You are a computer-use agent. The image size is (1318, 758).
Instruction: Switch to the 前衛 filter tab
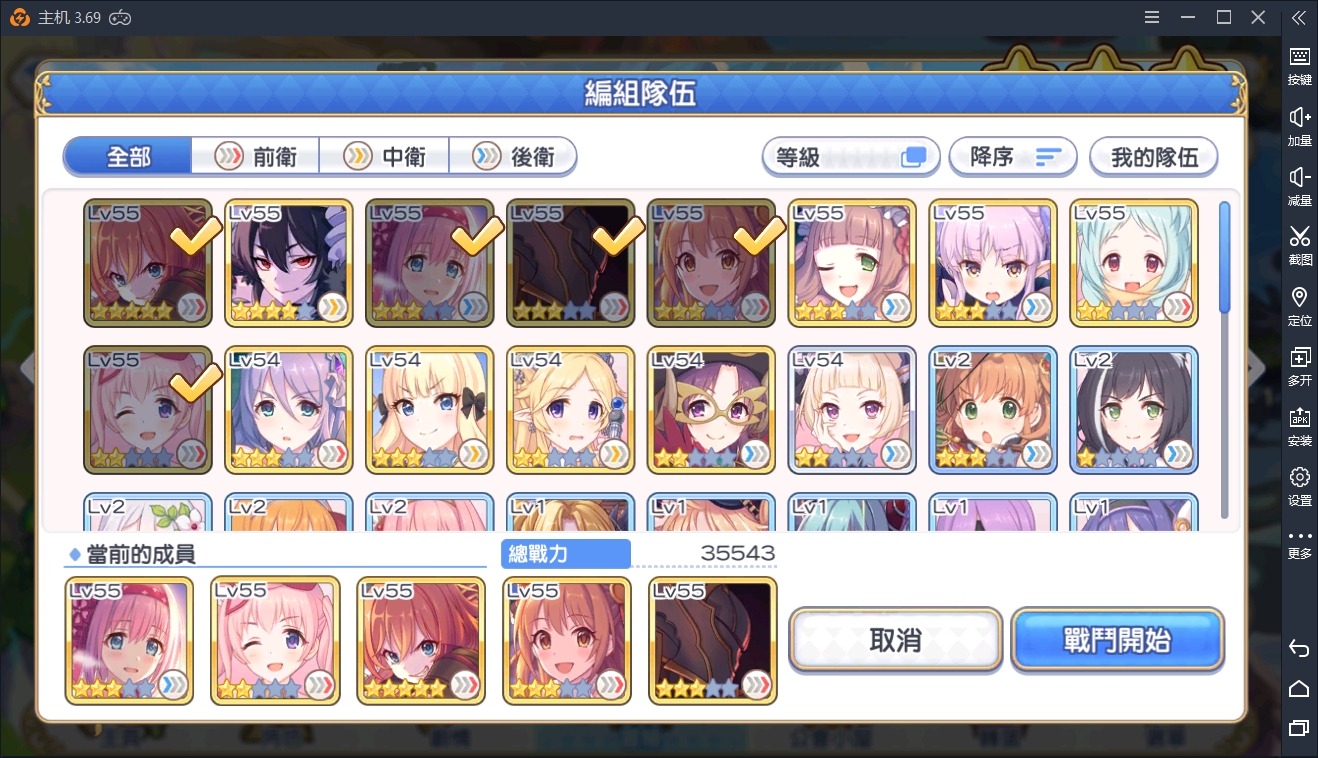click(255, 157)
